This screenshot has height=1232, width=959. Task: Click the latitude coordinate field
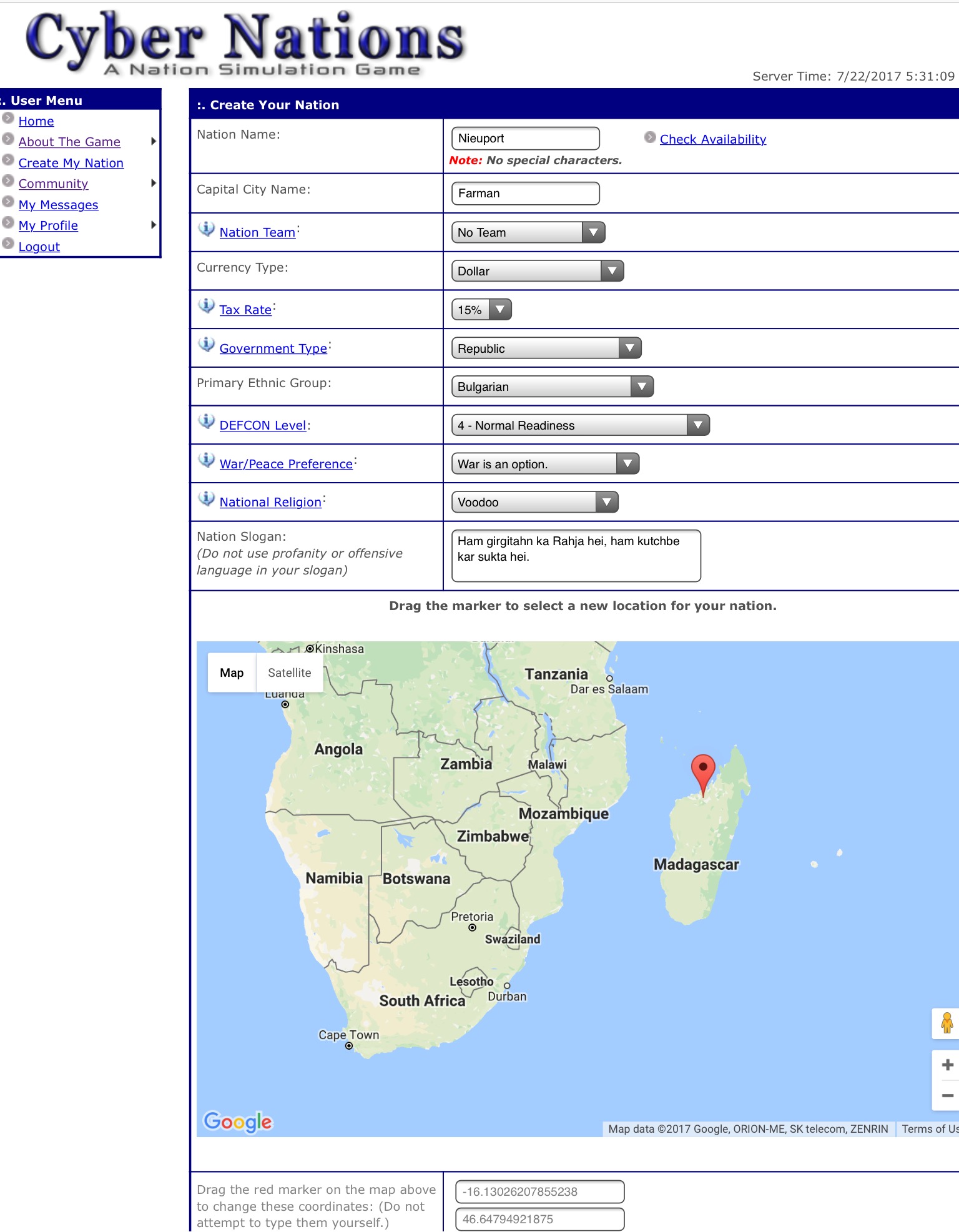(x=539, y=1191)
